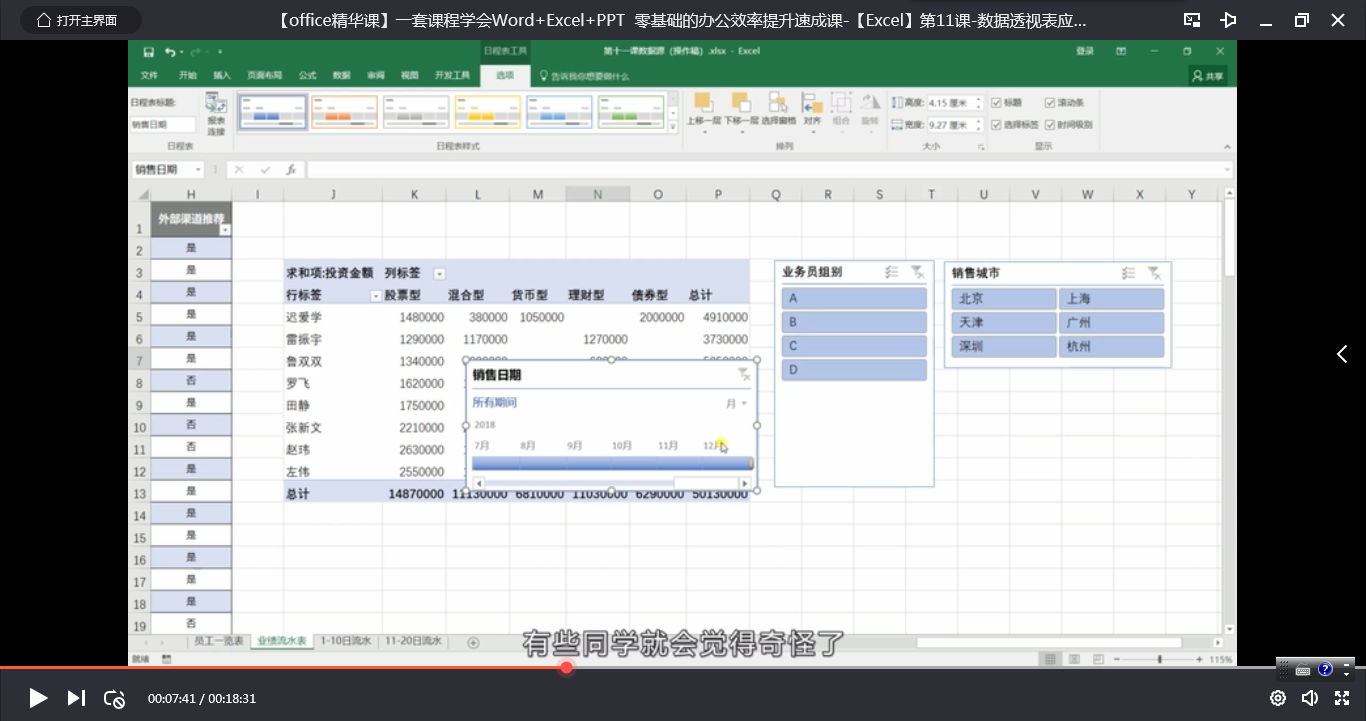
Task: Choose the blue timeline style thumbnail
Action: (273, 112)
